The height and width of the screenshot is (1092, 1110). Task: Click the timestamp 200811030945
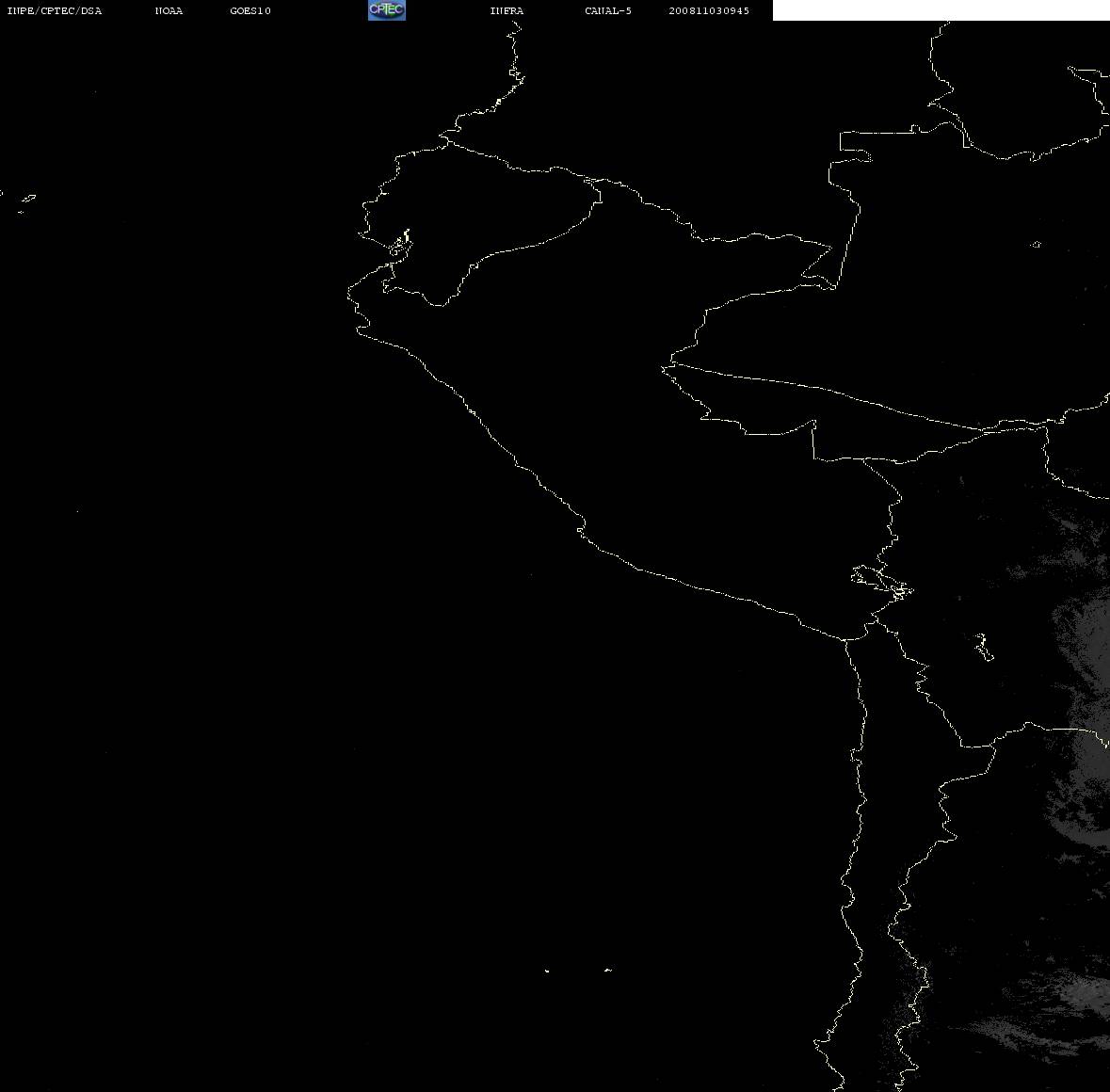coord(709,10)
